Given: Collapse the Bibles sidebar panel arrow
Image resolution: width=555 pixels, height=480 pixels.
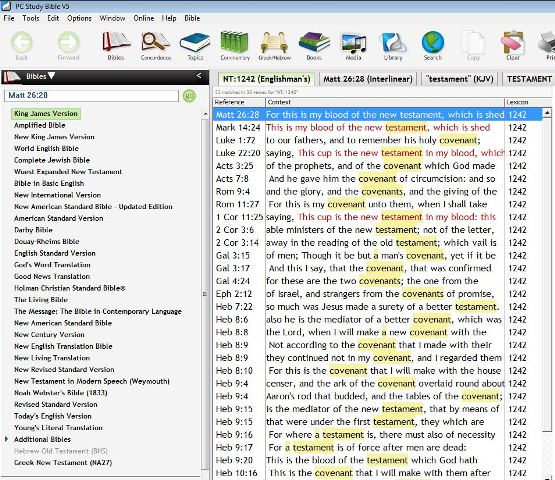Looking at the screenshot, I should coord(199,75).
